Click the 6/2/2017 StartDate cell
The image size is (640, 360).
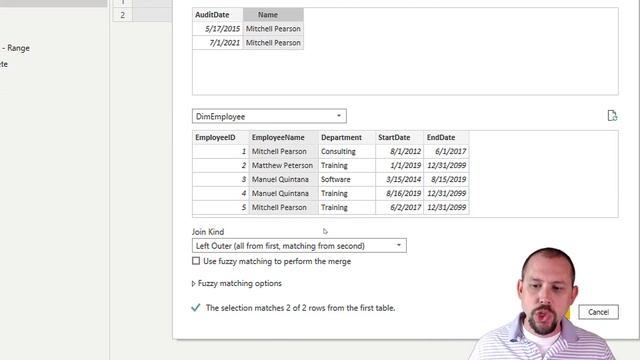(400, 207)
